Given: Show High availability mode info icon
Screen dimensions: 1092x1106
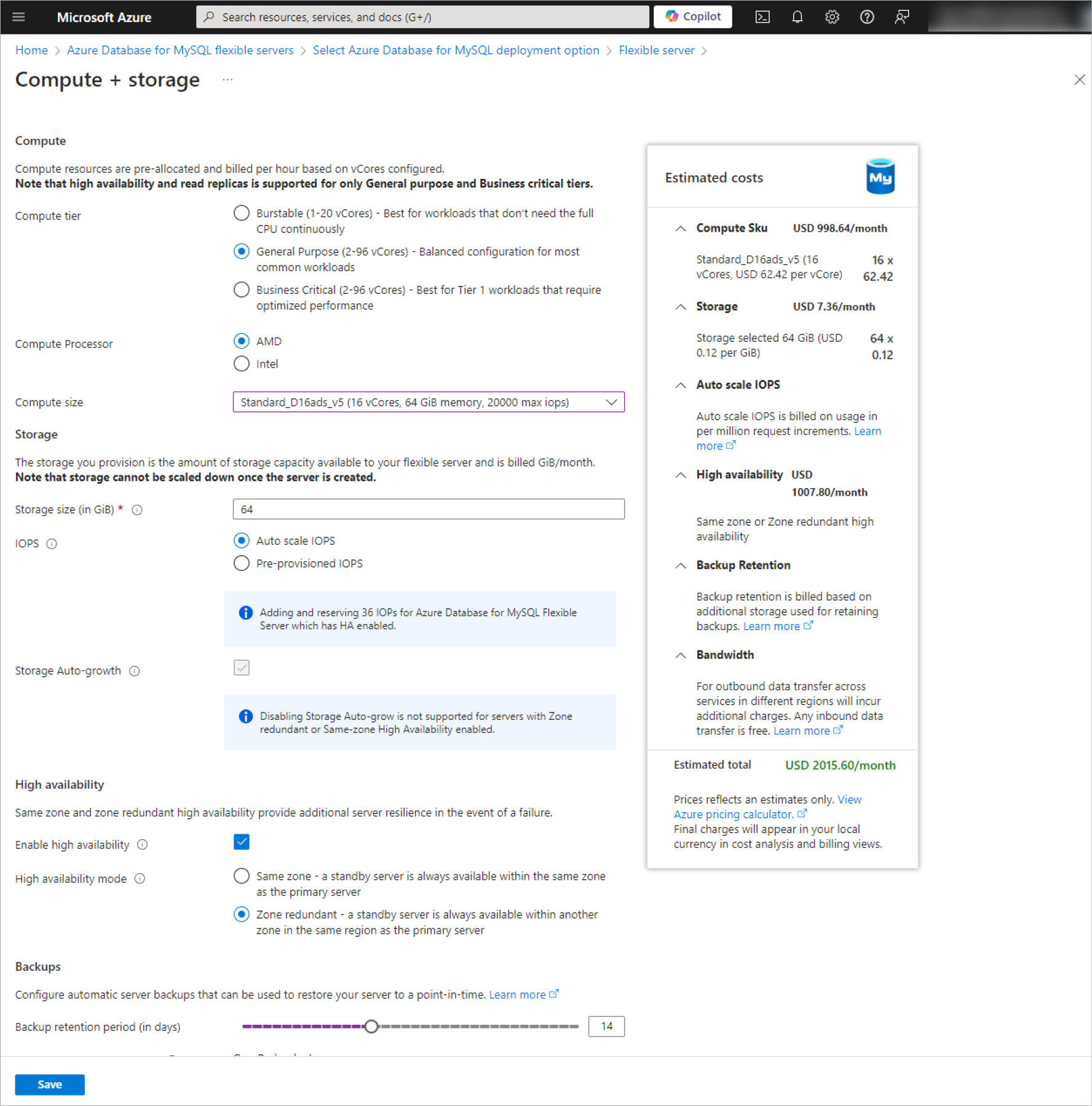Looking at the screenshot, I should (x=140, y=879).
